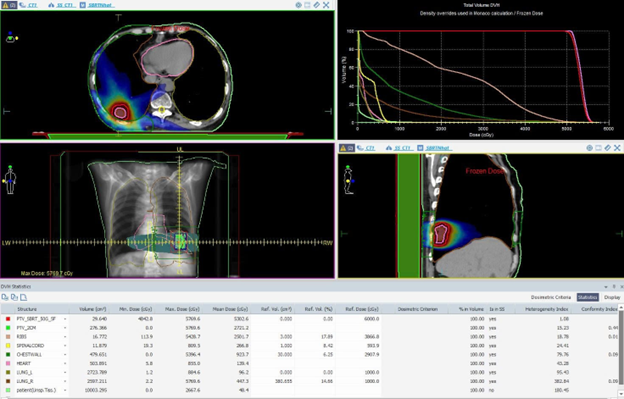Click the Ref. Dose value 6000.0
624x399 pixels.
pos(371,319)
